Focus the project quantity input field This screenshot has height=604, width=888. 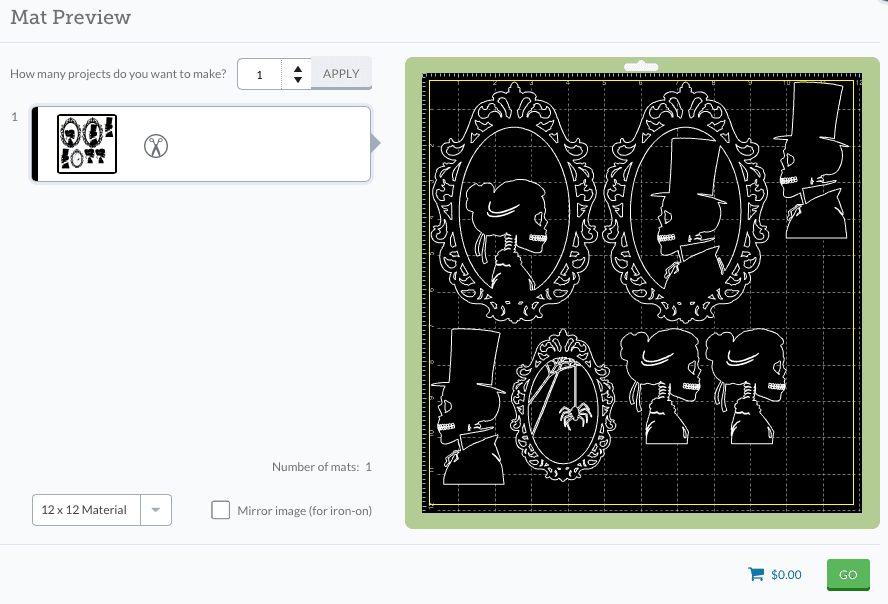(x=259, y=74)
